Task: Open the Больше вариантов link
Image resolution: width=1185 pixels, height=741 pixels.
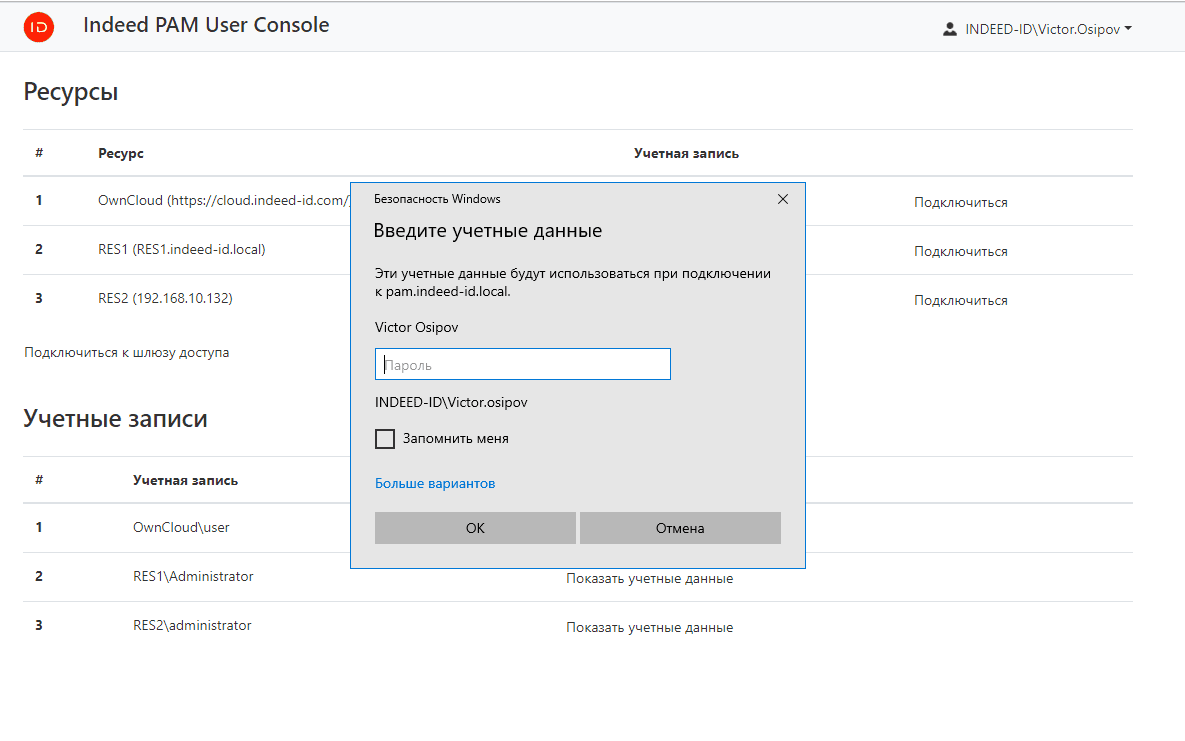Action: pos(435,484)
